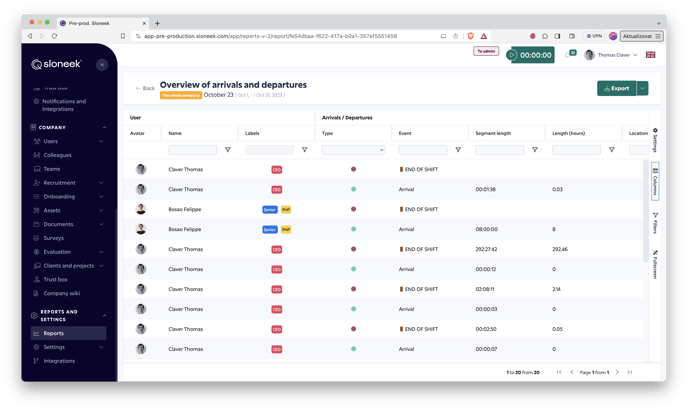Open the Segment length filter funnel

[x=535, y=150]
